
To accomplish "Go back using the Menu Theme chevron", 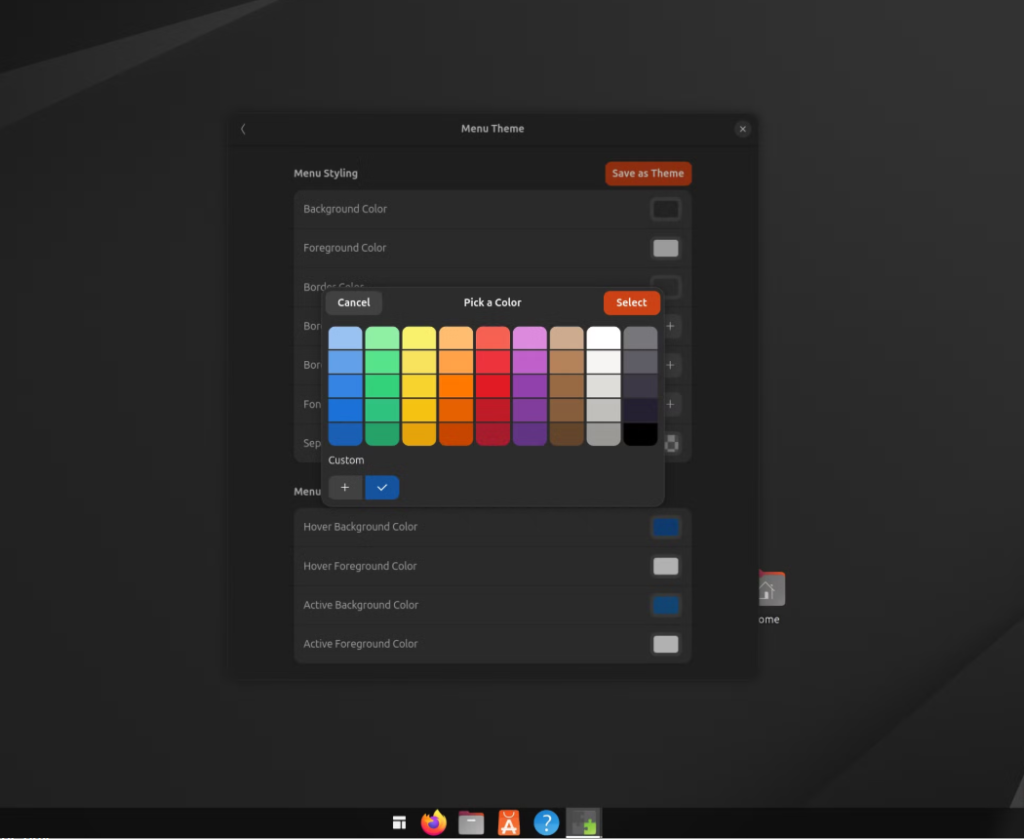I will coord(243,129).
